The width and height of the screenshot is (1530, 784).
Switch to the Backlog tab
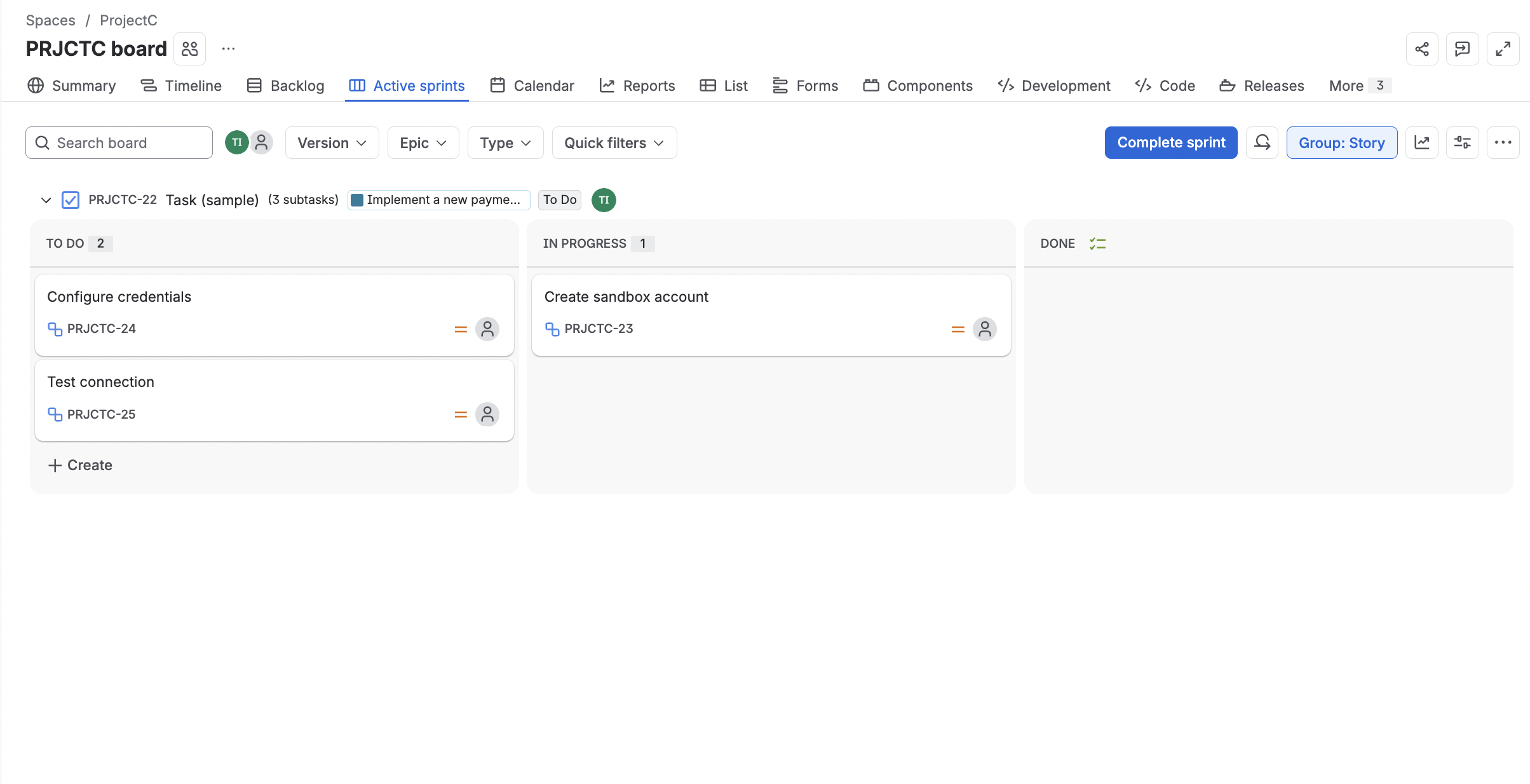coord(285,86)
